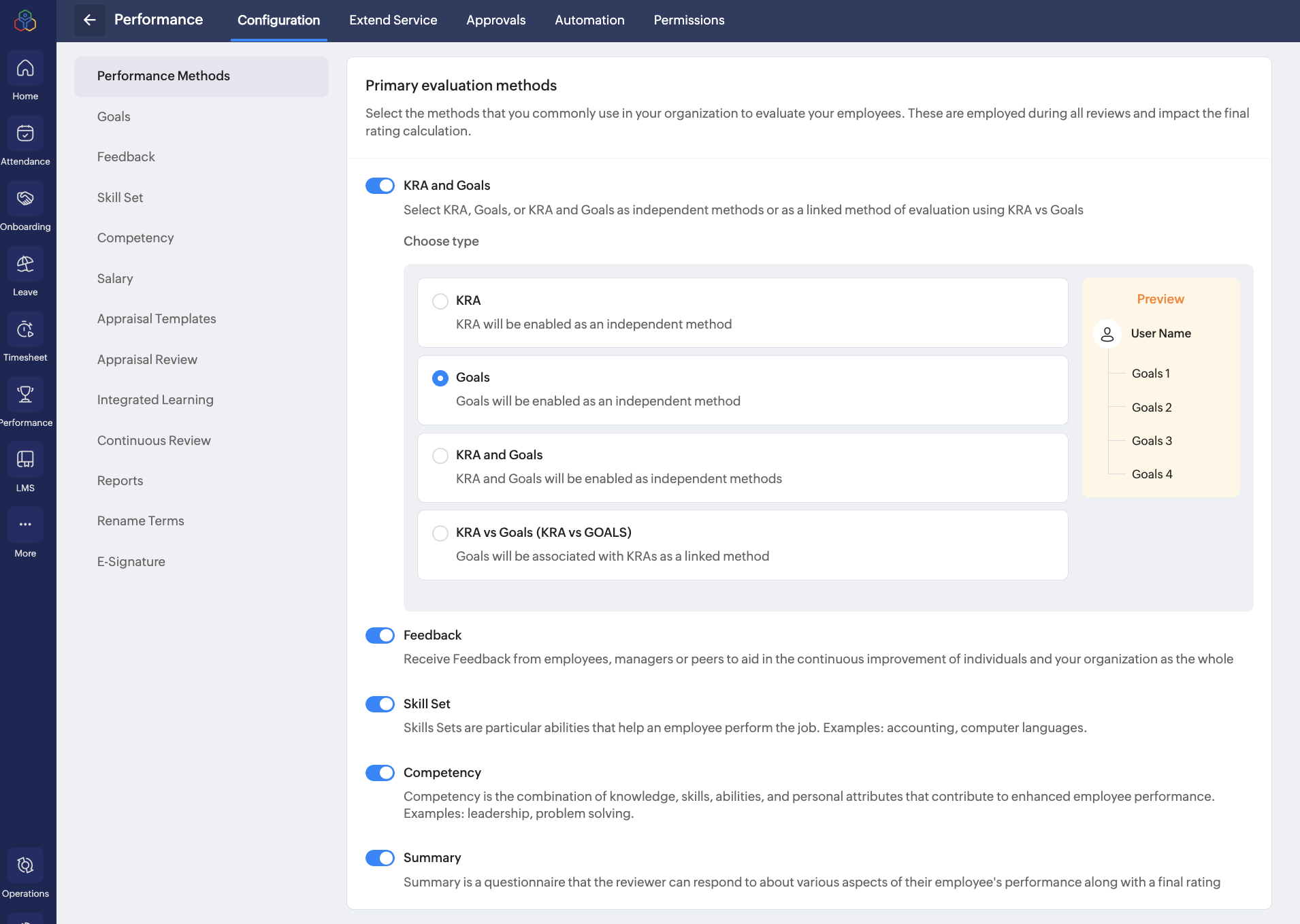Select the LMS sidebar icon

(25, 461)
